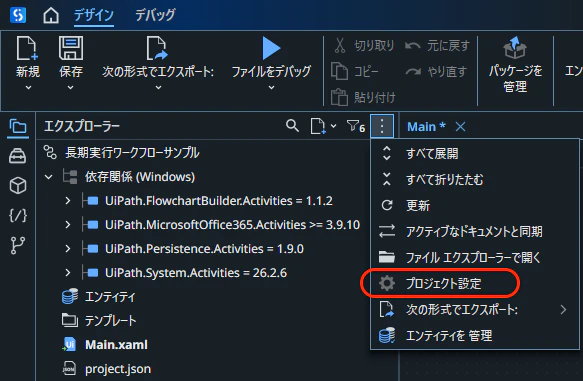Collapse the 依存関係 (Windows) node
Image resolution: width=583 pixels, height=381 pixels.
(49, 177)
